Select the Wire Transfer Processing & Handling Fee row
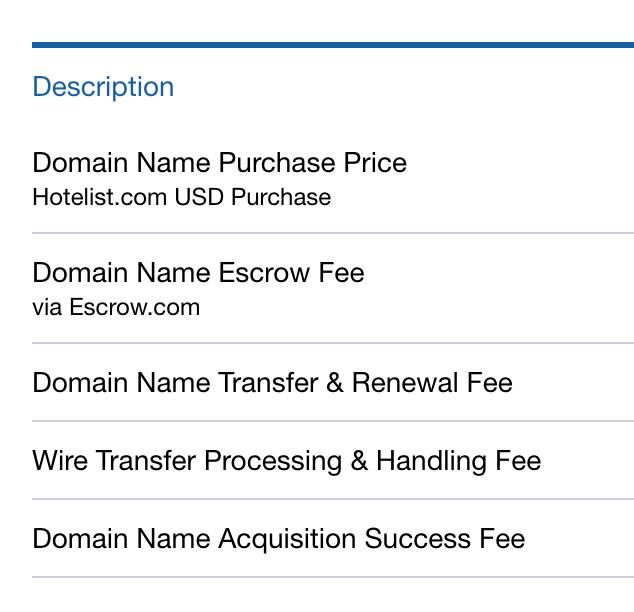 point(286,461)
